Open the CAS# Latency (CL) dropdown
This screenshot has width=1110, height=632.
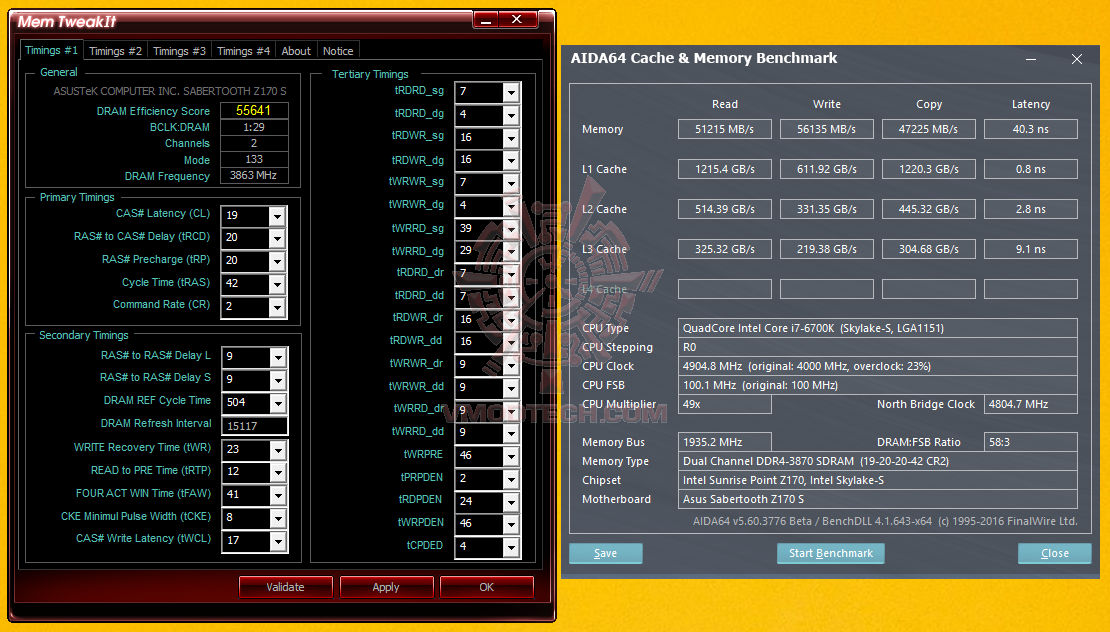(278, 216)
